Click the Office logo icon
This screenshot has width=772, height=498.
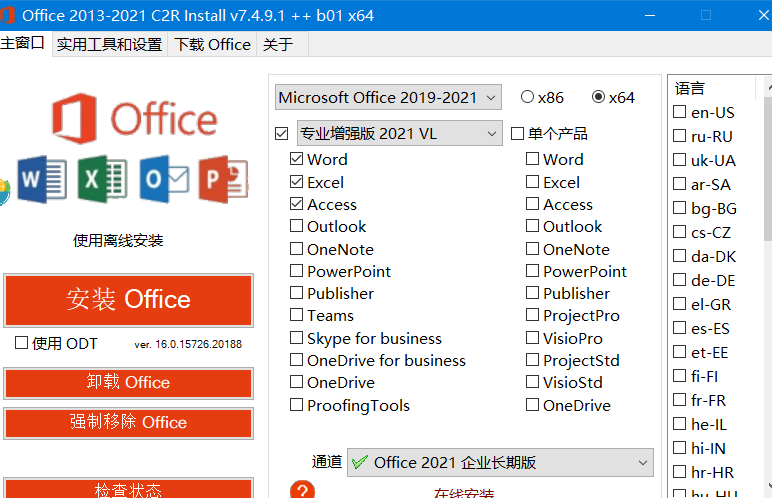[74, 118]
